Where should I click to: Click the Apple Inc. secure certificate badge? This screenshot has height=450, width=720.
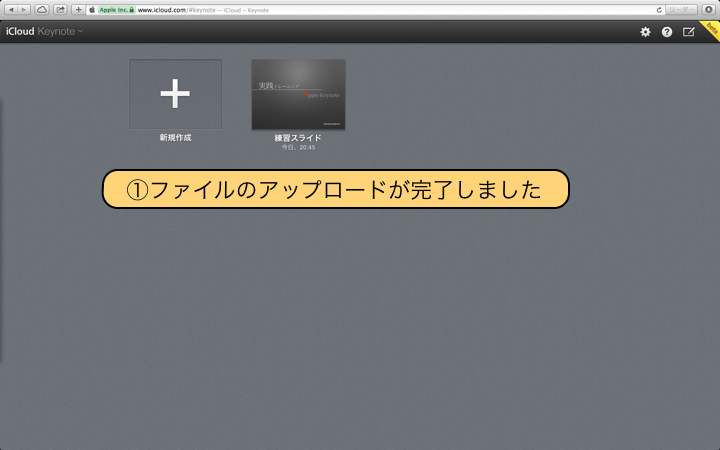coord(116,10)
